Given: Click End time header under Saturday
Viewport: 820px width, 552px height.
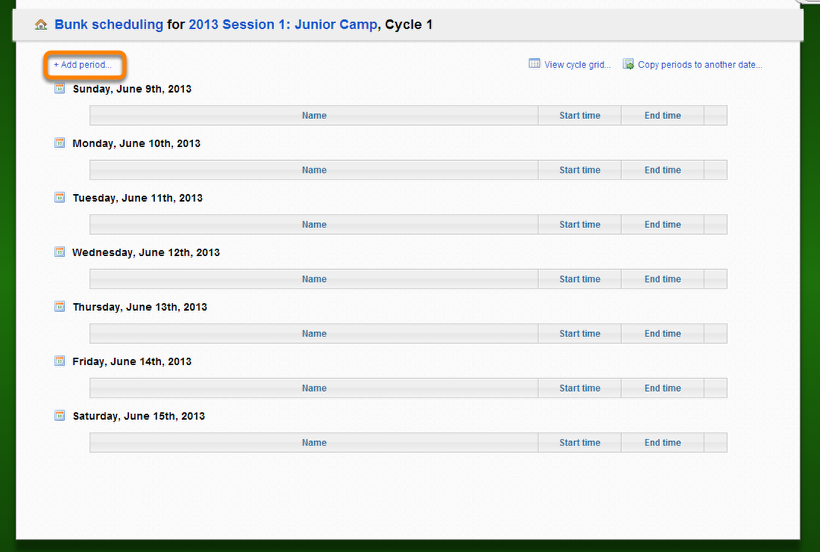Looking at the screenshot, I should [x=662, y=443].
